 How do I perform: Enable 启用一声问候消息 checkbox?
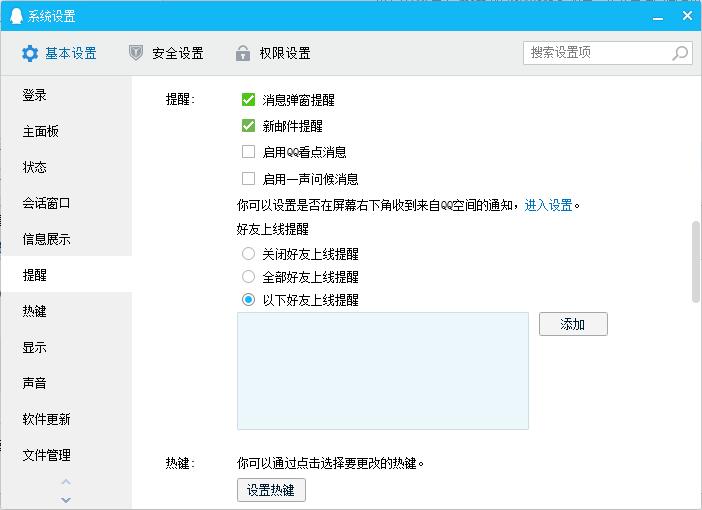248,179
